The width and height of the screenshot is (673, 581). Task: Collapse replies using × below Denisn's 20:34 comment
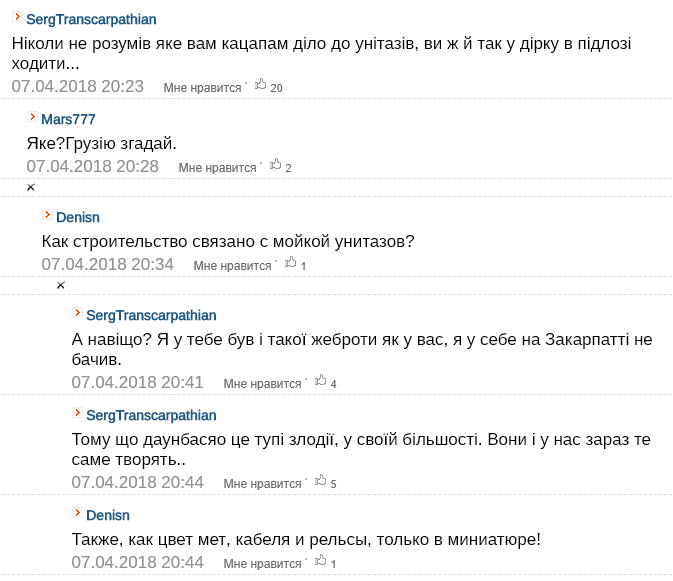[60, 285]
